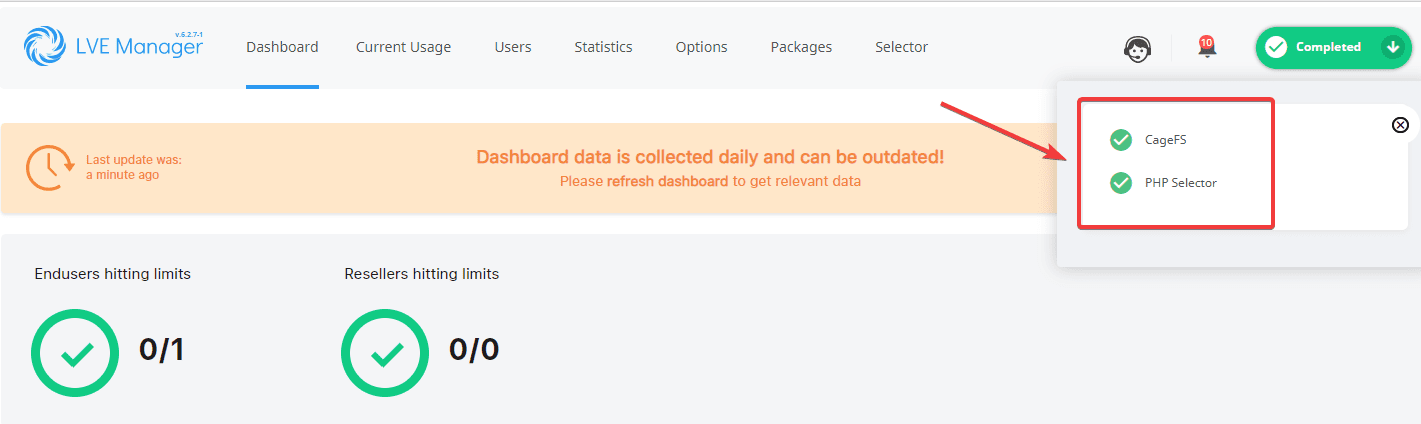Viewport: 1421px width, 424px height.
Task: Click the Endusers hitting limits check circle
Action: pos(75,353)
